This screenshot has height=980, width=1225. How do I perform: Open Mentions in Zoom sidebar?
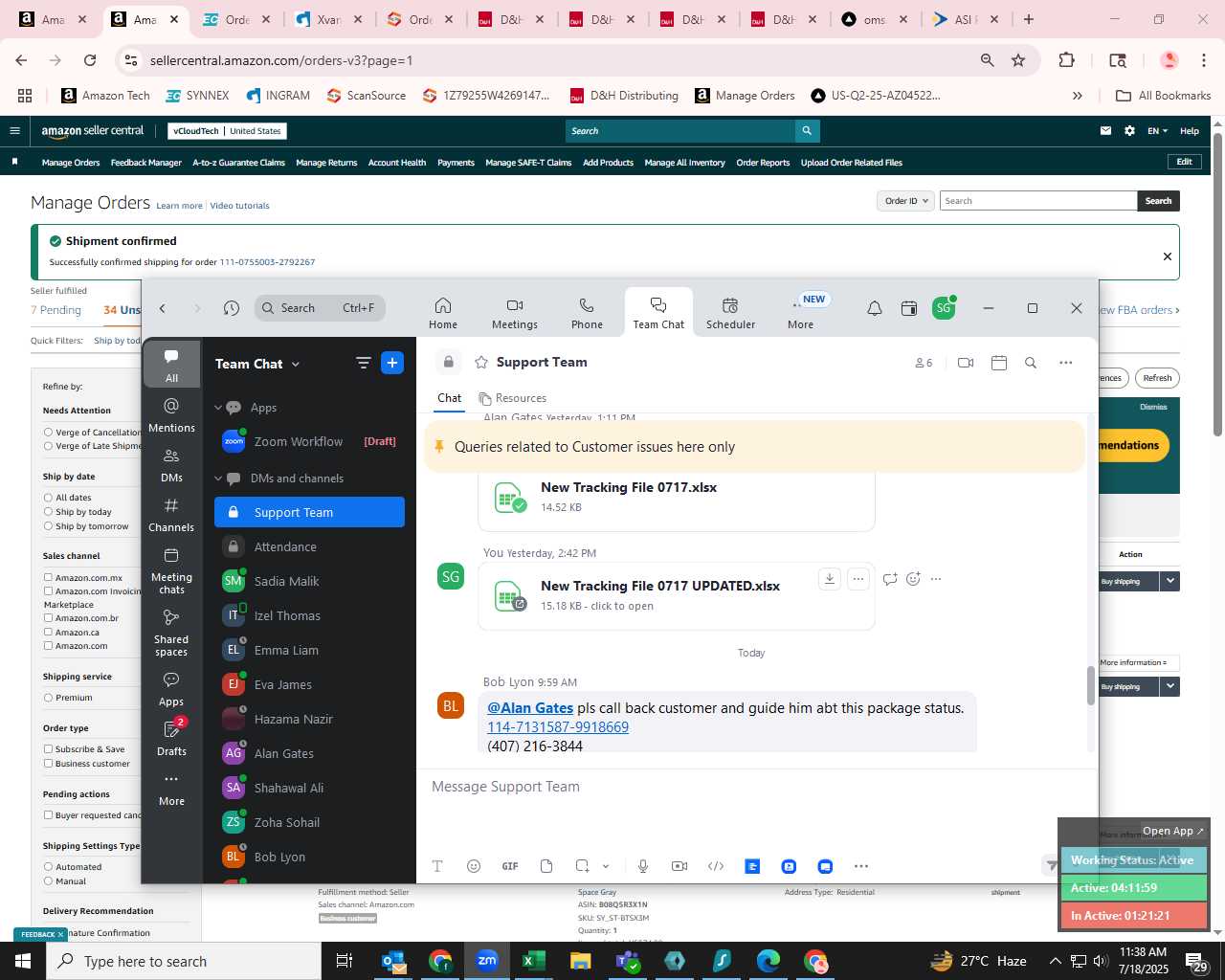click(171, 414)
